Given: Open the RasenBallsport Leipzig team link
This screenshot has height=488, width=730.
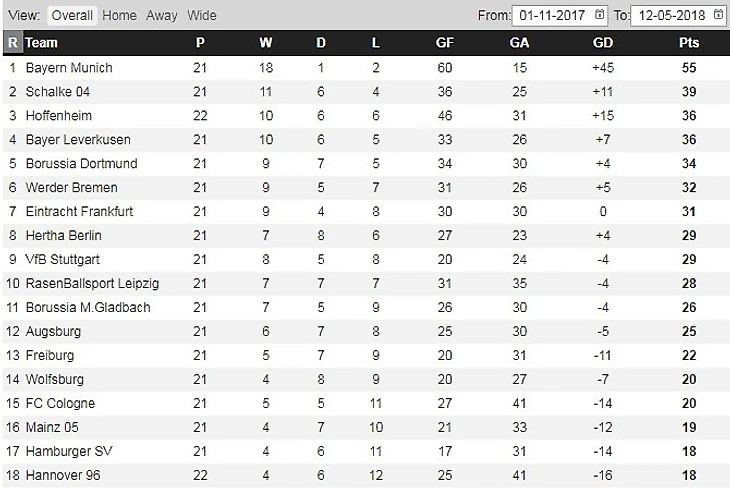Looking at the screenshot, I should (x=92, y=284).
